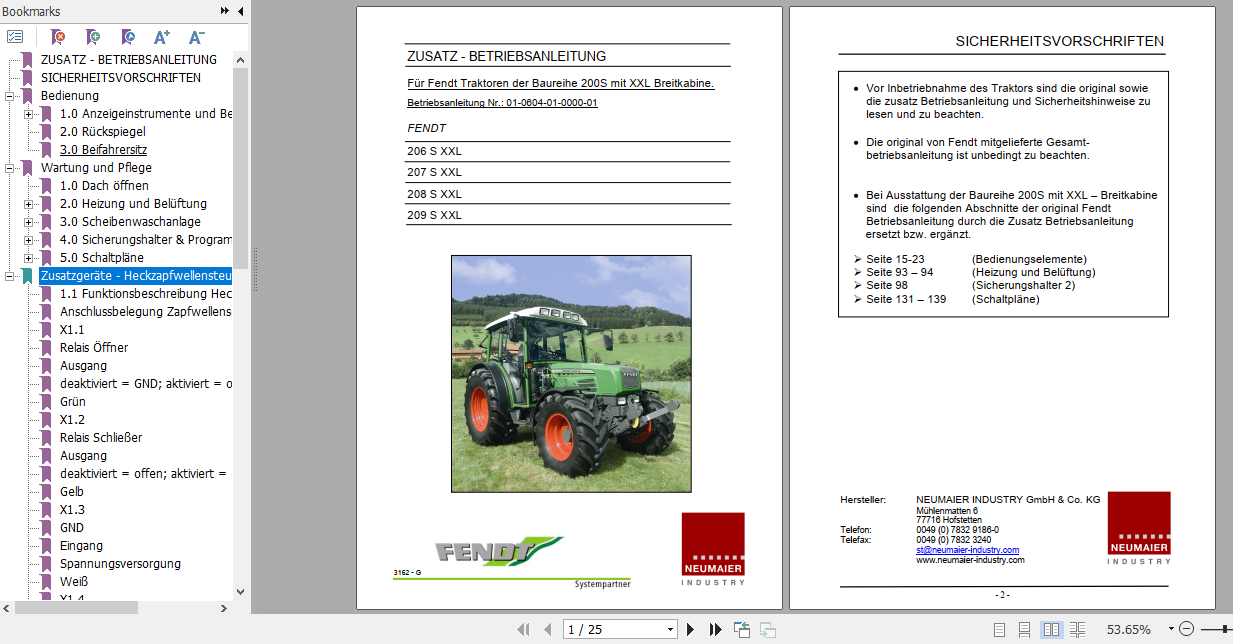1233x644 pixels.
Task: Collapse the Zusatzgeräte - Heckzapfwellensteuerung node
Action: click(x=10, y=276)
